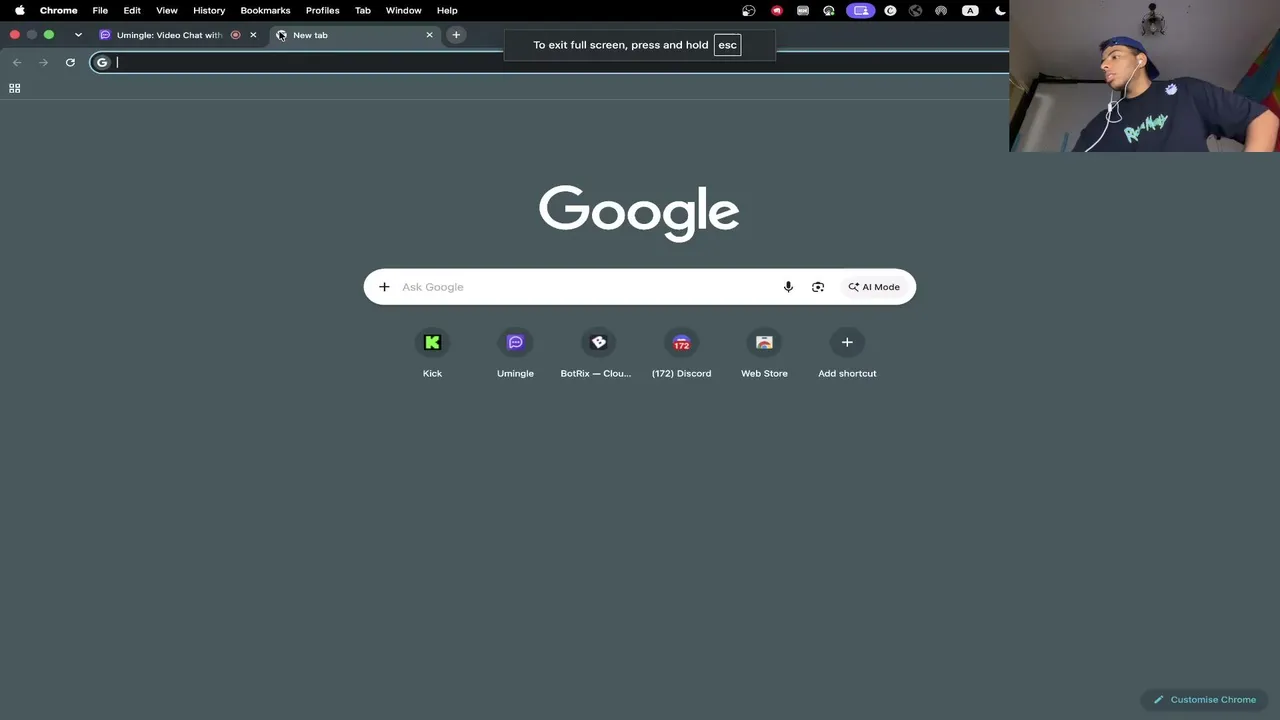Go back with the back arrow
The image size is (1280, 720).
point(17,62)
